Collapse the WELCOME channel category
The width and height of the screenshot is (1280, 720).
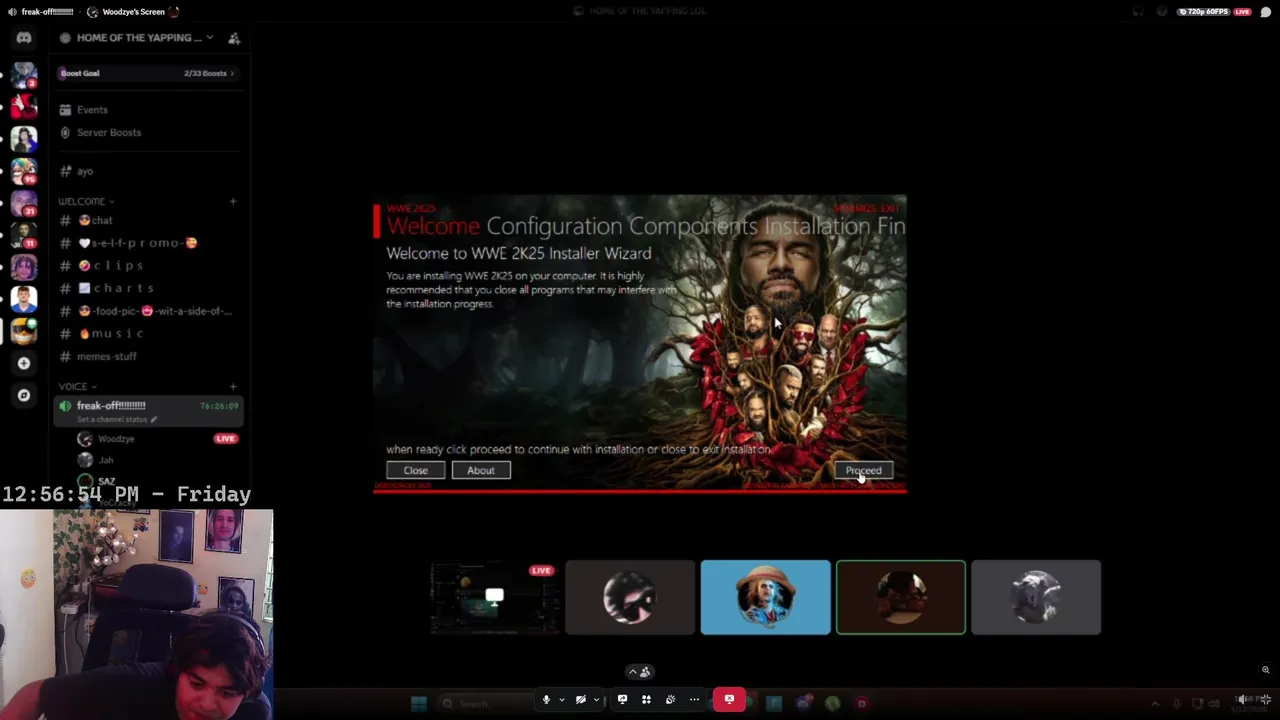click(x=86, y=201)
